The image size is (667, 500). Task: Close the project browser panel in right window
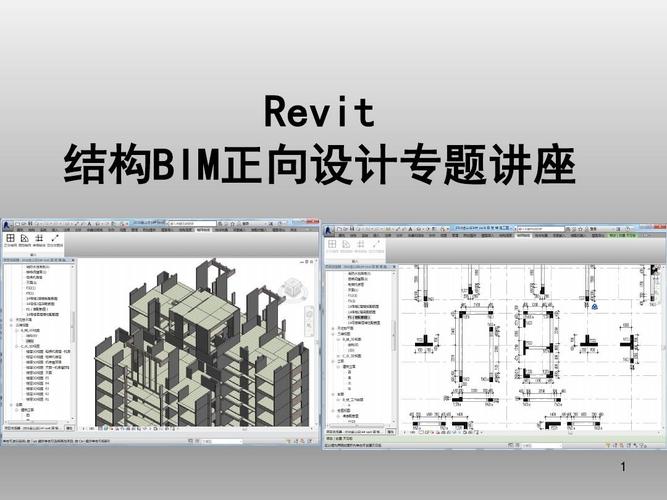coord(394,266)
